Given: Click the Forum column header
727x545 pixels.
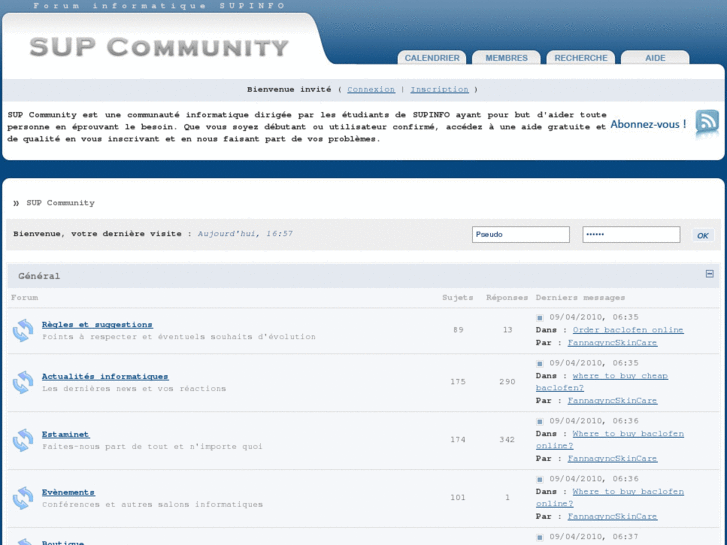Looking at the screenshot, I should [25, 298].
